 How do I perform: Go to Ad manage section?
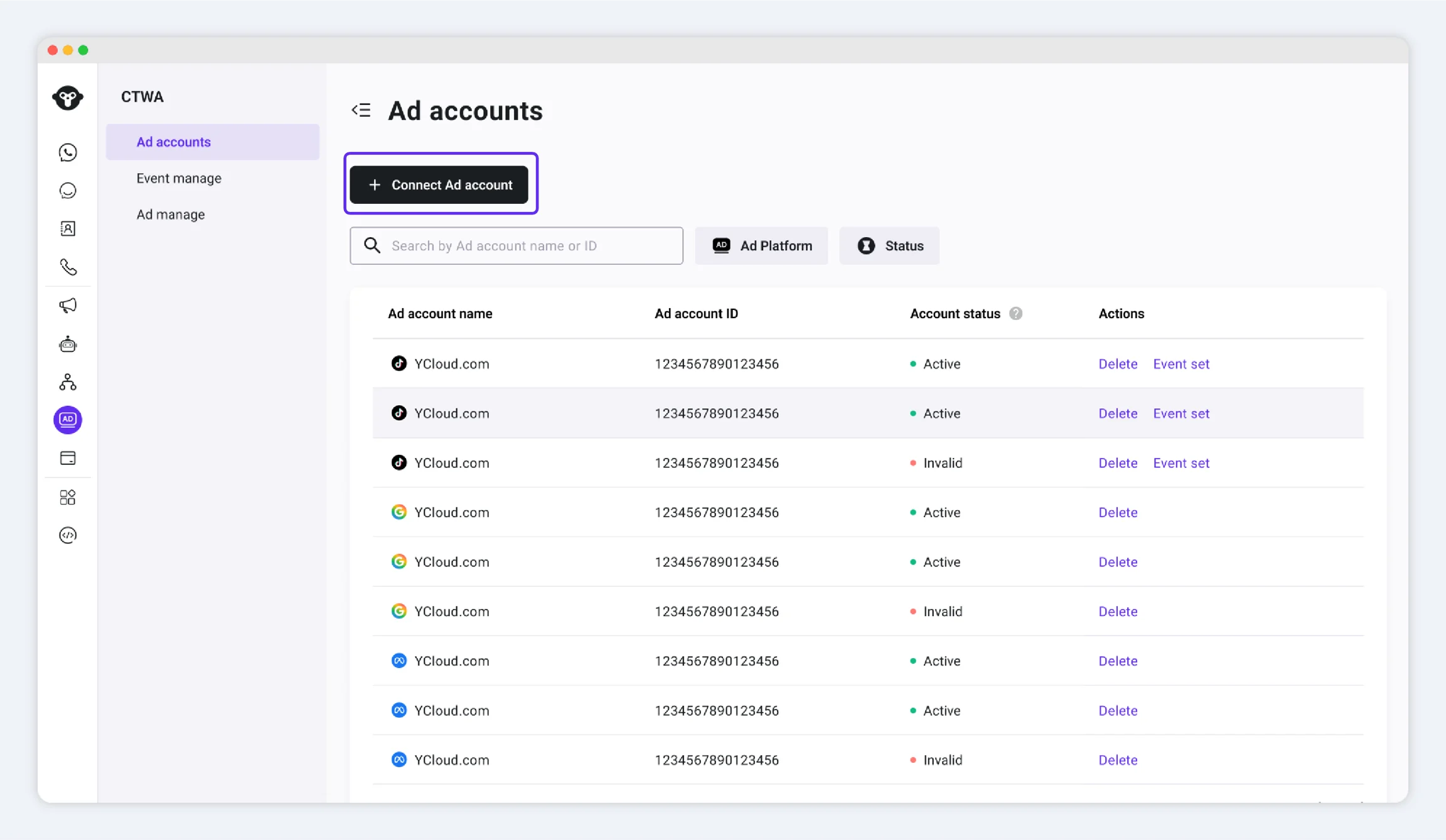click(171, 215)
